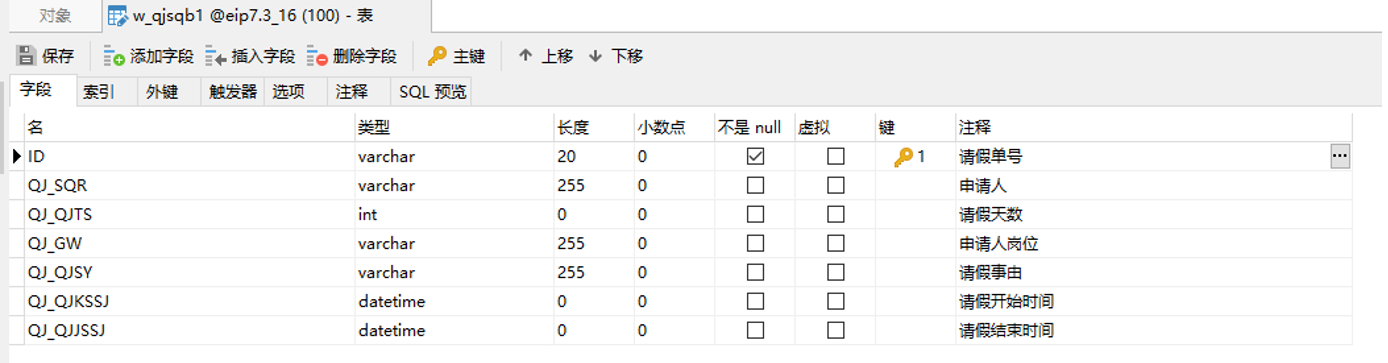Check 虚拟 box in the ID row
The height and width of the screenshot is (363, 1388).
pos(836,156)
